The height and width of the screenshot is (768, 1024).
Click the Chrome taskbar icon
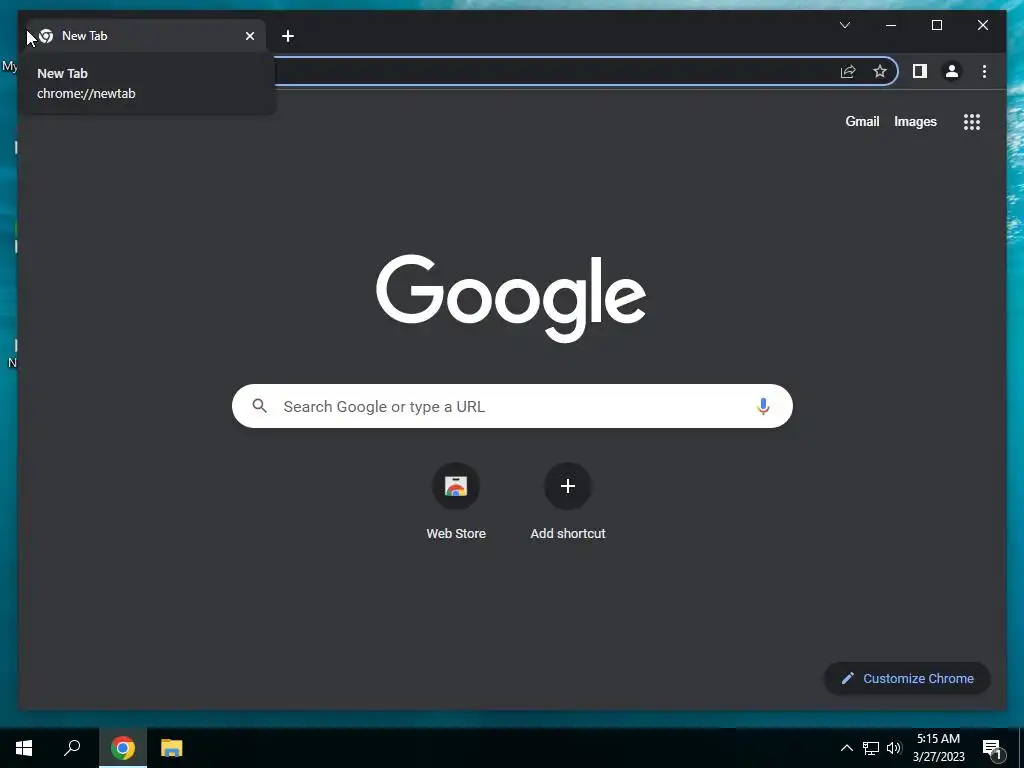tap(123, 748)
